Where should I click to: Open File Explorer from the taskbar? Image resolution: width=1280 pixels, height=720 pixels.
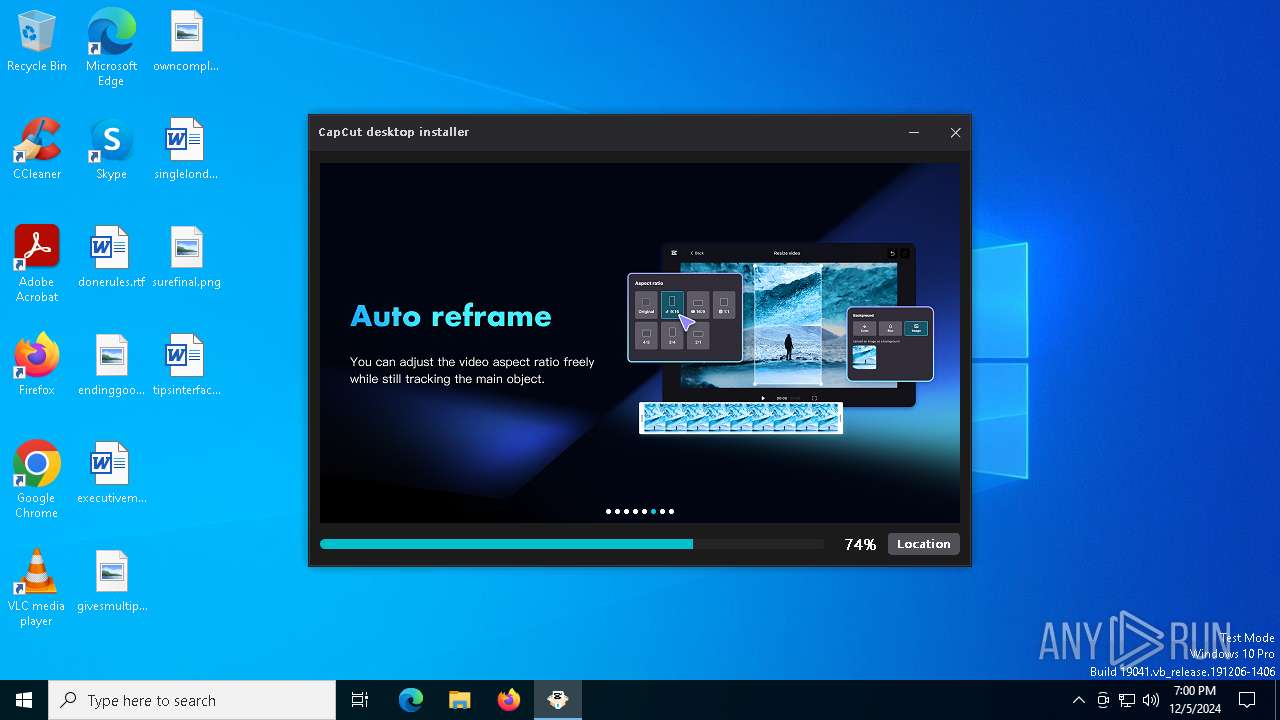(x=460, y=700)
